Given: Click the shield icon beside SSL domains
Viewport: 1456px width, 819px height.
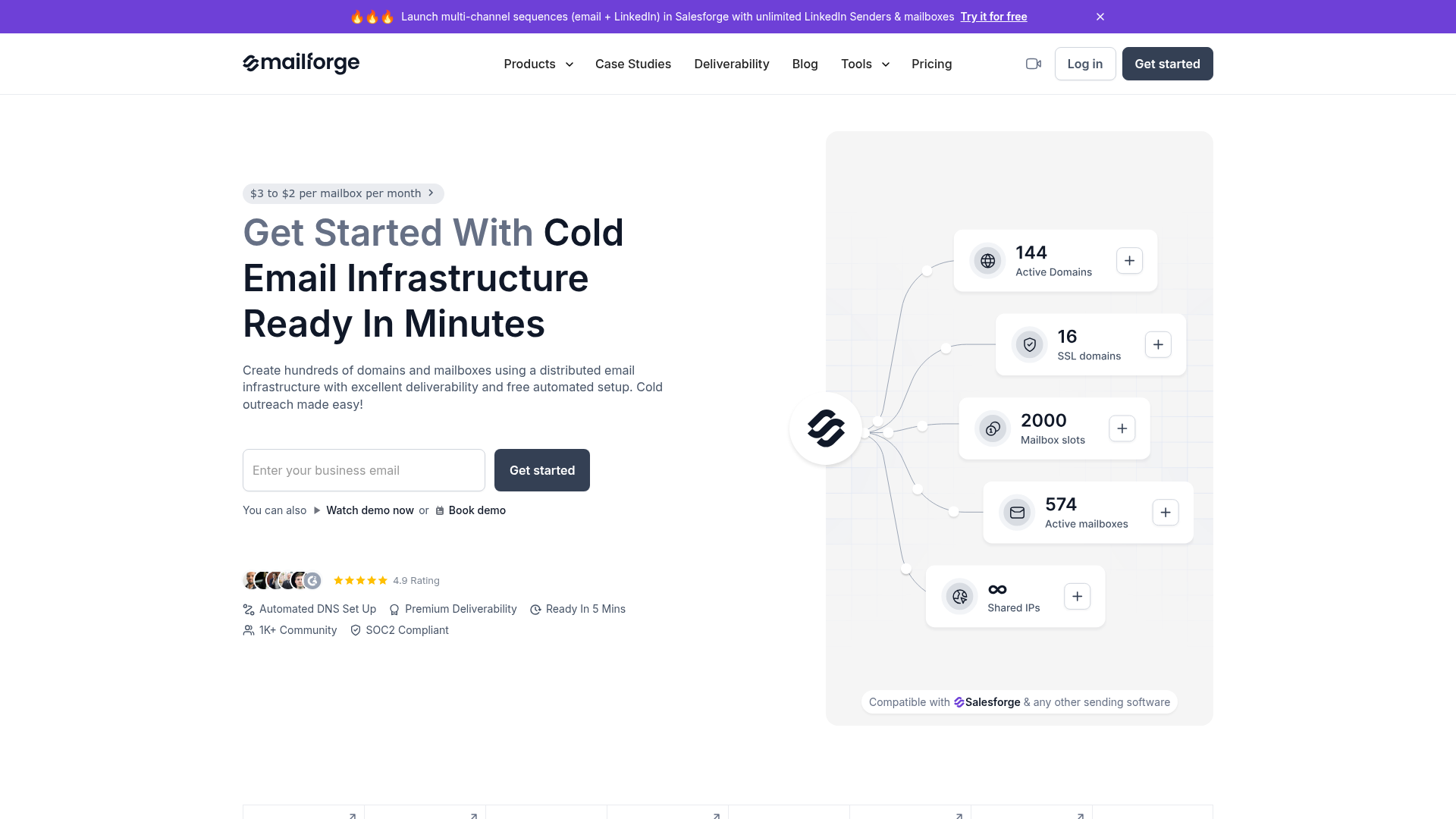Looking at the screenshot, I should [x=1030, y=345].
